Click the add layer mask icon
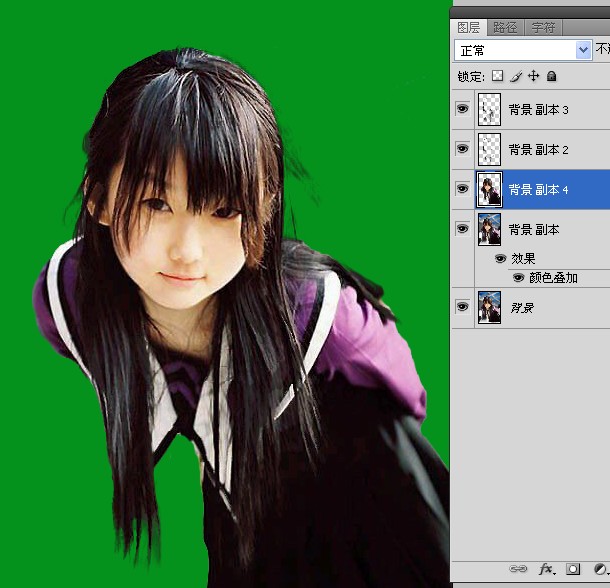This screenshot has height=588, width=610. [x=573, y=569]
